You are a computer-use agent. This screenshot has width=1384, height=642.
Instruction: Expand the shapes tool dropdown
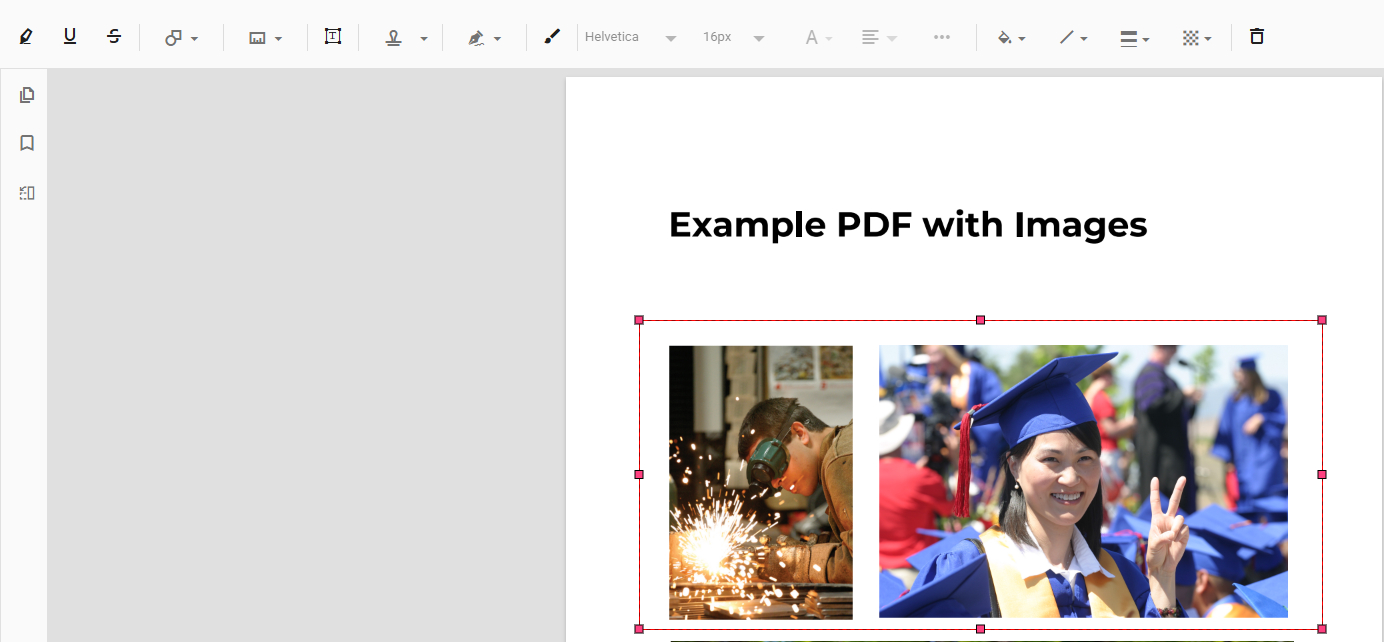pos(182,38)
